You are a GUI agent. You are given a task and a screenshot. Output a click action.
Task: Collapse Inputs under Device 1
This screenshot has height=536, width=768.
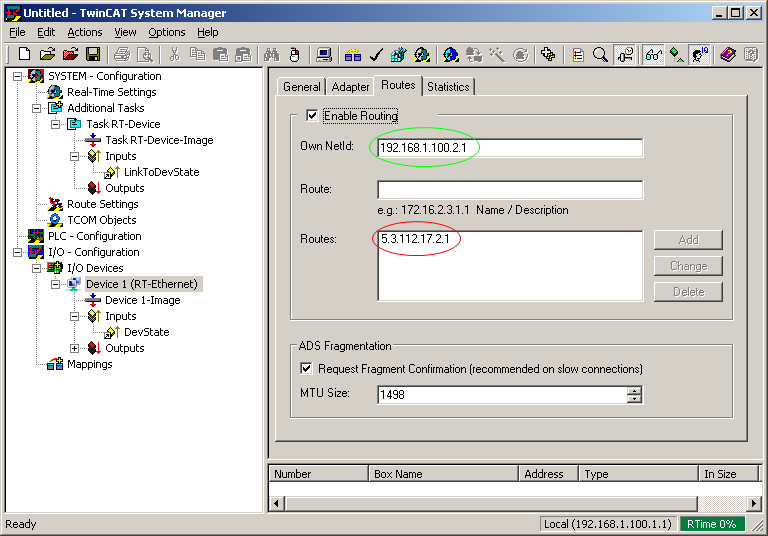coord(74,316)
